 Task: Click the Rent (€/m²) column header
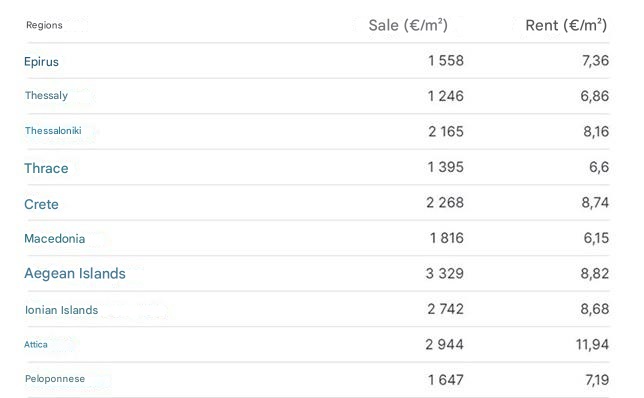click(x=566, y=25)
